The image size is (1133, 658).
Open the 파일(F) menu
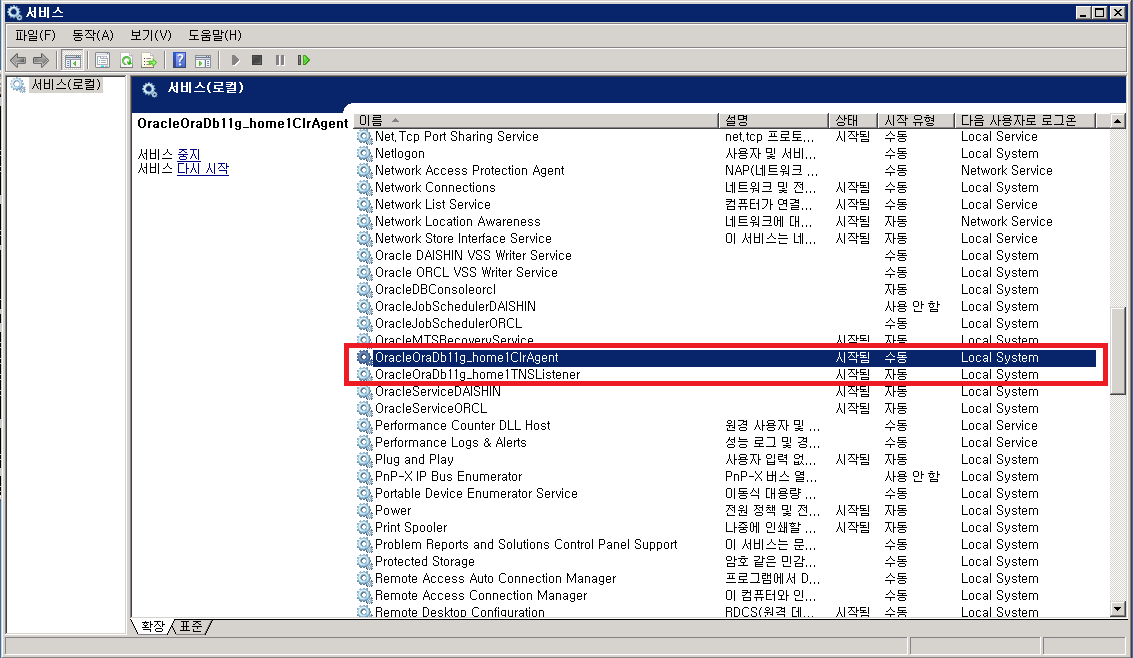(x=35, y=35)
